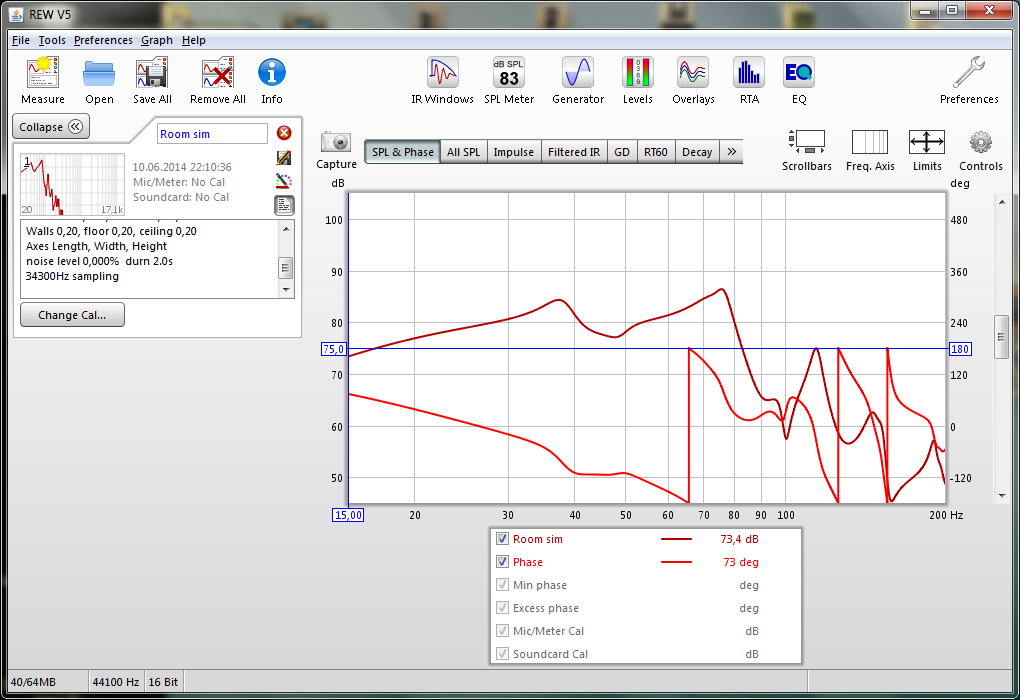Click the Change Cal... button
1020x700 pixels.
[x=72, y=315]
